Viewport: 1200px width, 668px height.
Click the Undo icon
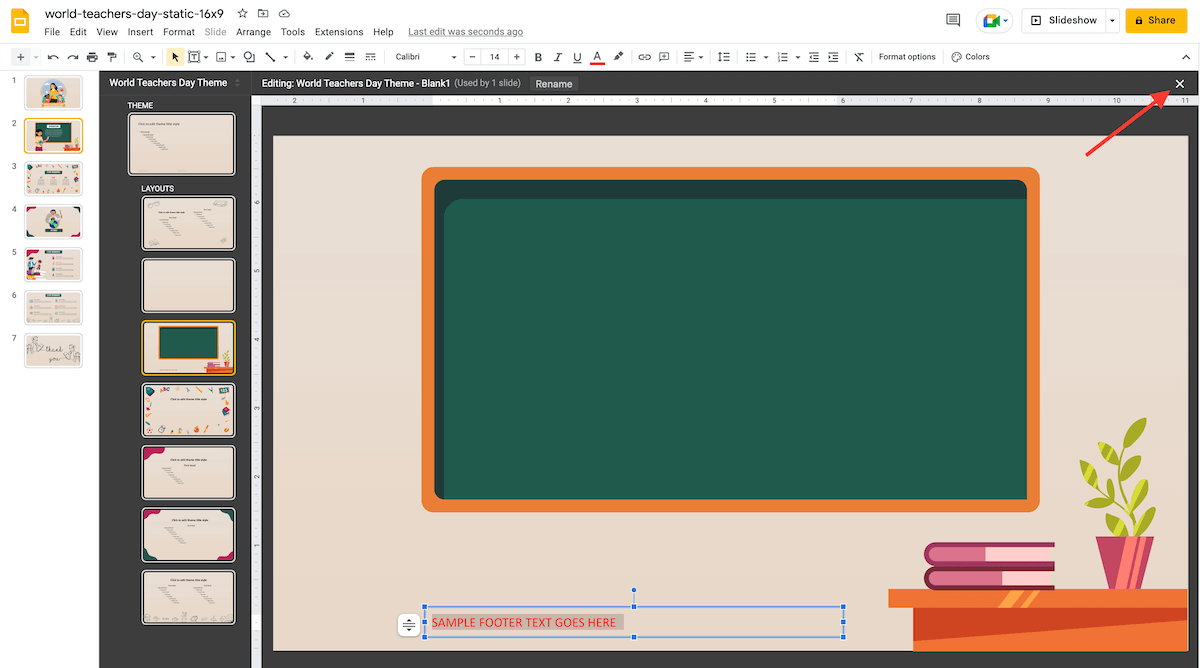(x=52, y=57)
